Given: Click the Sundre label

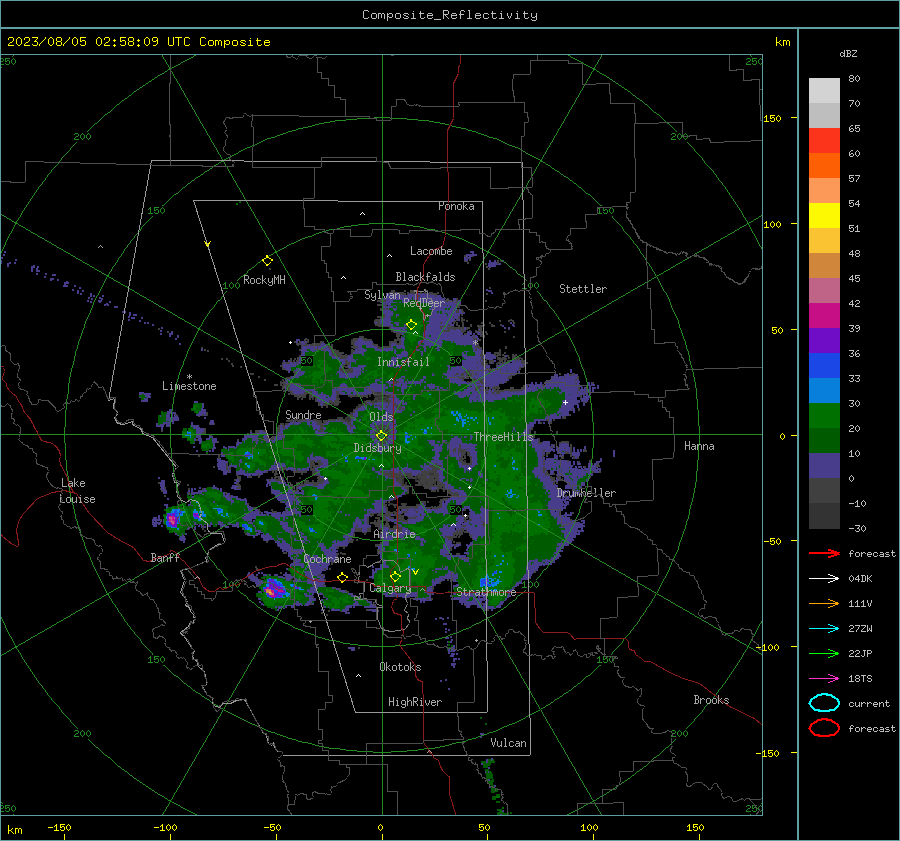Looking at the screenshot, I should pos(303,414).
